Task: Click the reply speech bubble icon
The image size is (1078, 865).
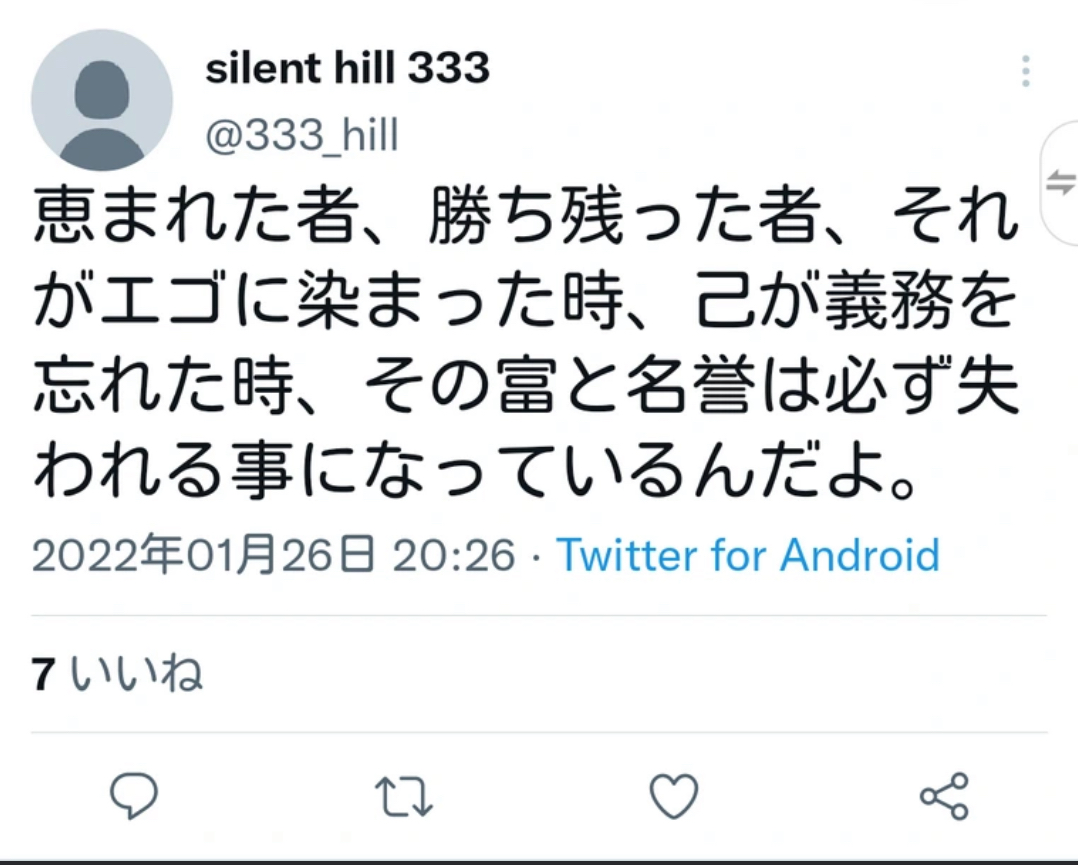Action: [134, 796]
